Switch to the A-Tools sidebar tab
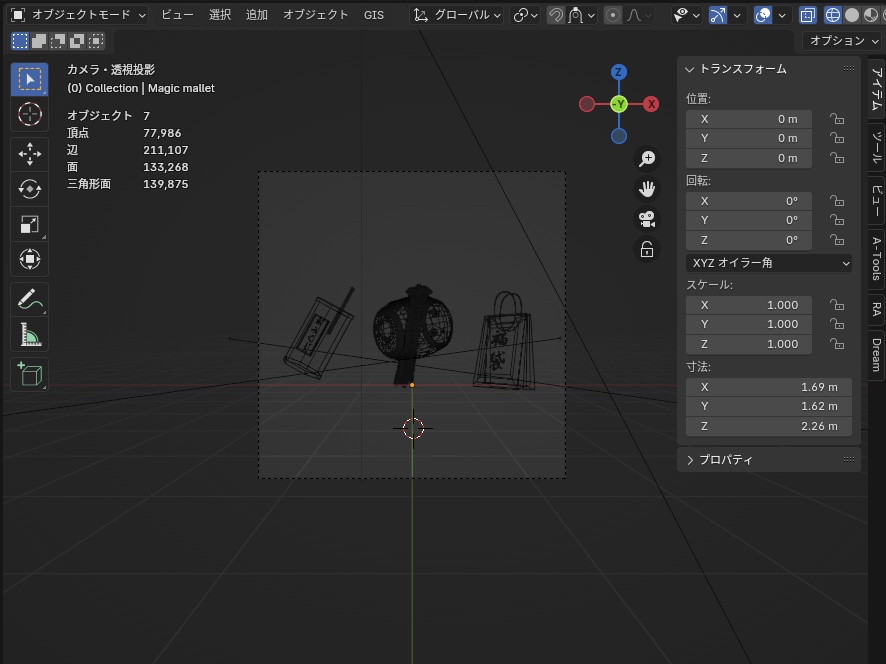Image resolution: width=886 pixels, height=664 pixels. pos(876,259)
